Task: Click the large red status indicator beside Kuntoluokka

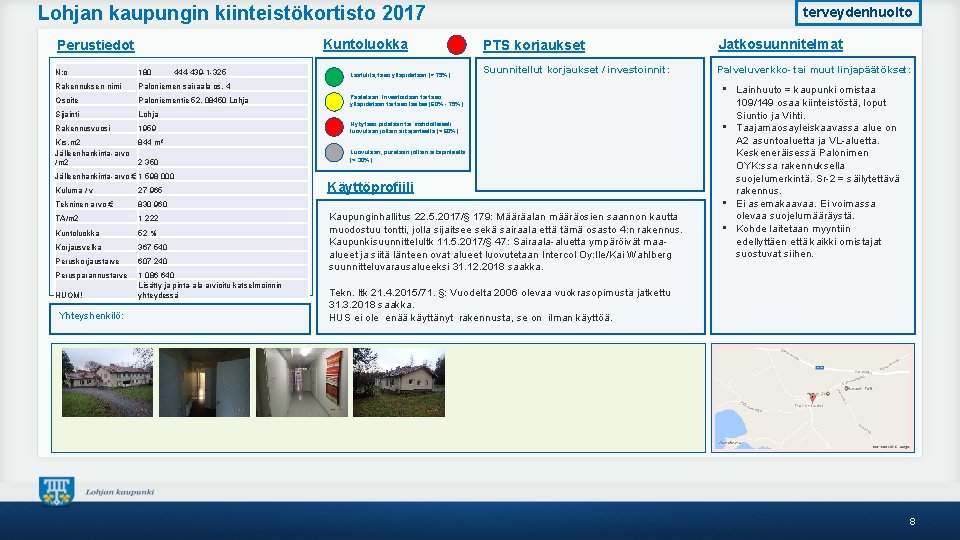Action: [457, 45]
